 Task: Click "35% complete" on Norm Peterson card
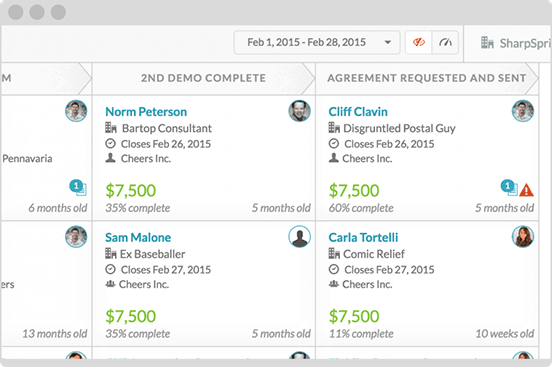138,208
